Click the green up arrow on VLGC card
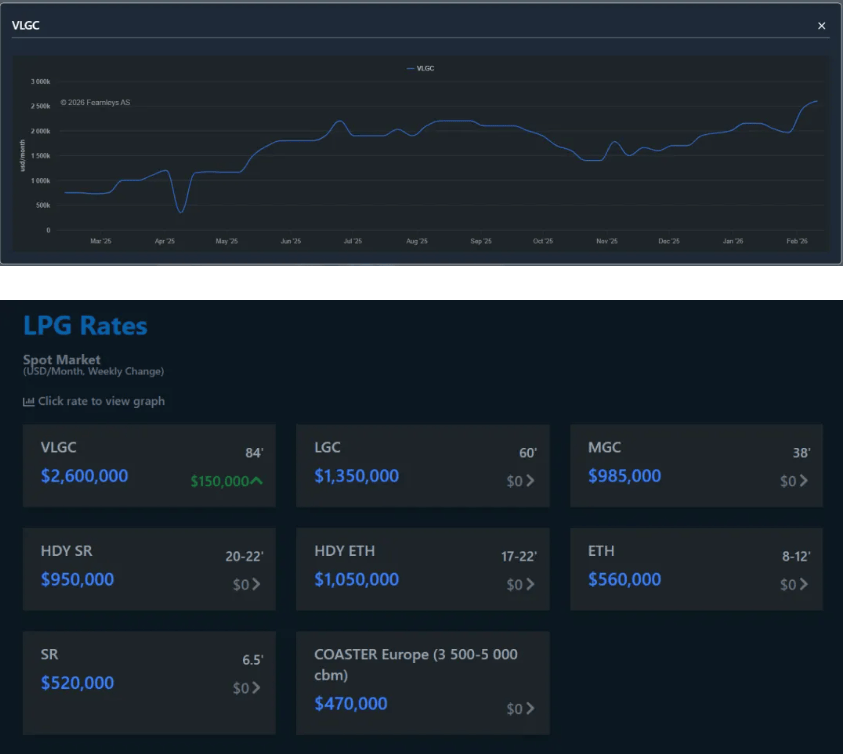 click(257, 481)
